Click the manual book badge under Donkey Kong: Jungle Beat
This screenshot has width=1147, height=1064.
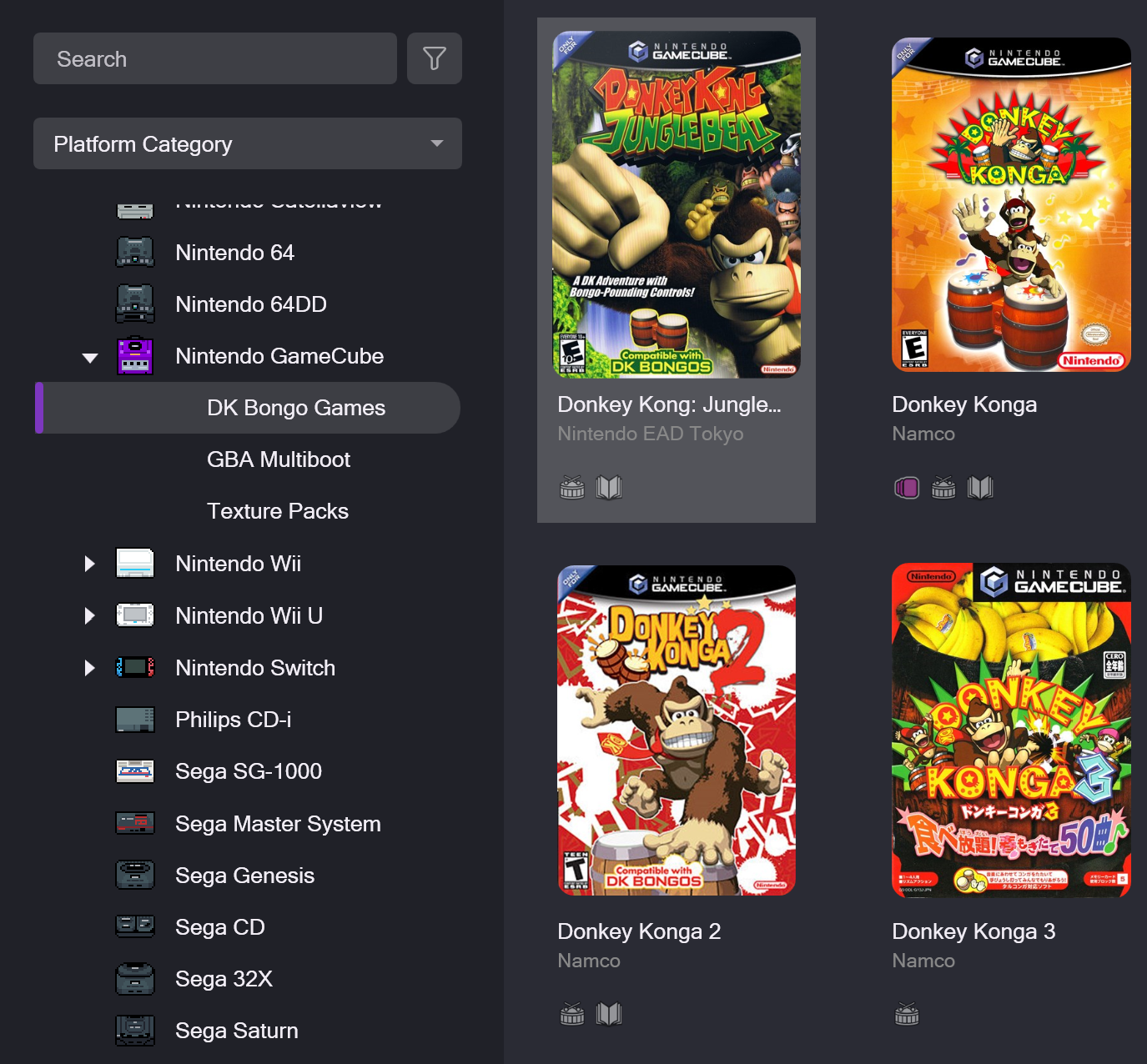click(610, 487)
